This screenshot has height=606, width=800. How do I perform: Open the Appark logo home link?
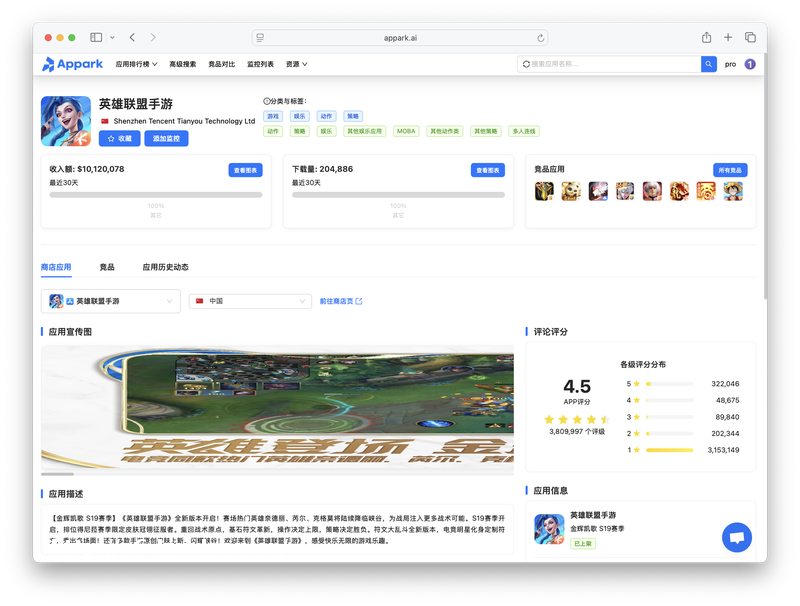click(72, 64)
